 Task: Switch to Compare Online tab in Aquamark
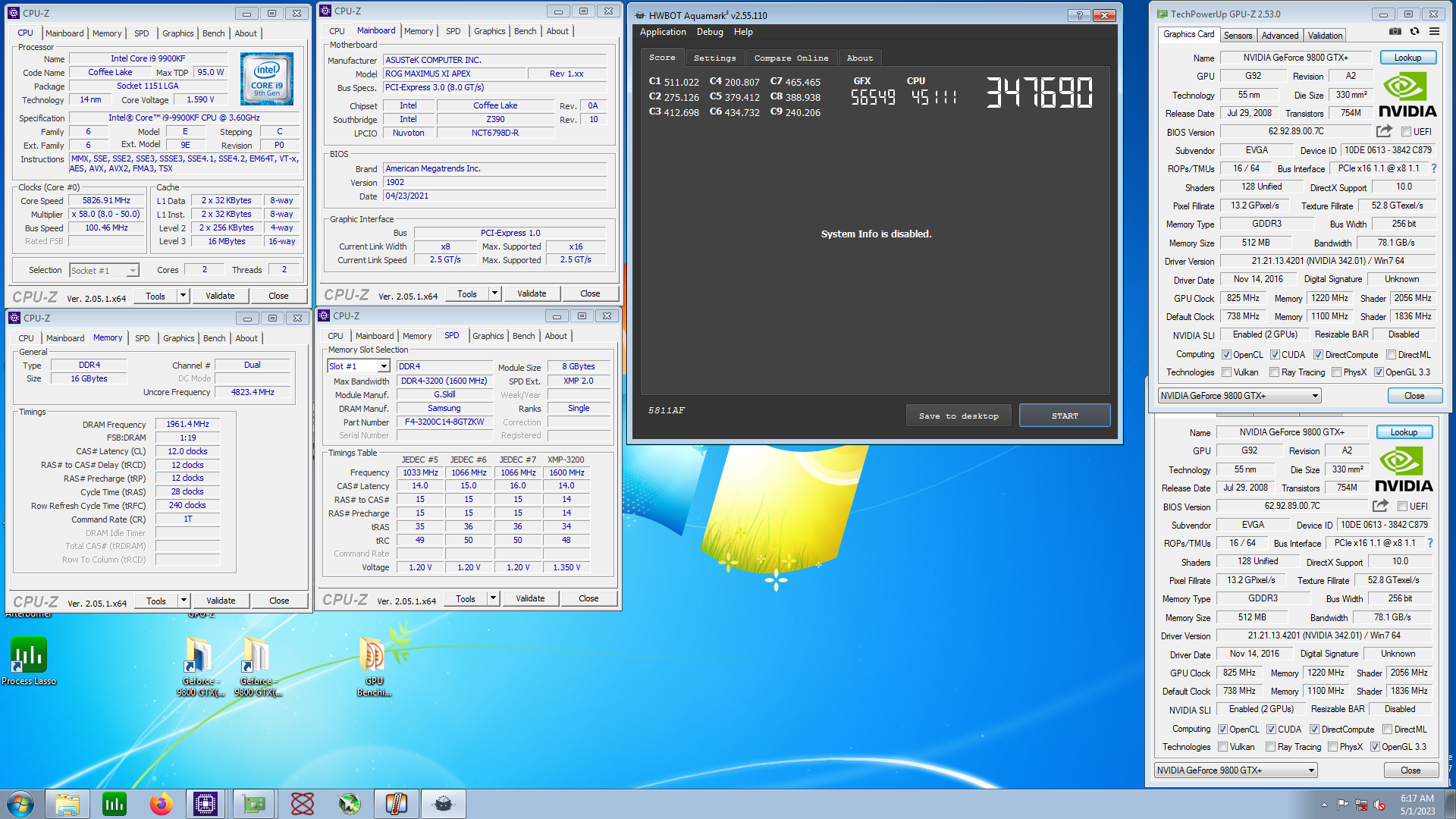[791, 58]
